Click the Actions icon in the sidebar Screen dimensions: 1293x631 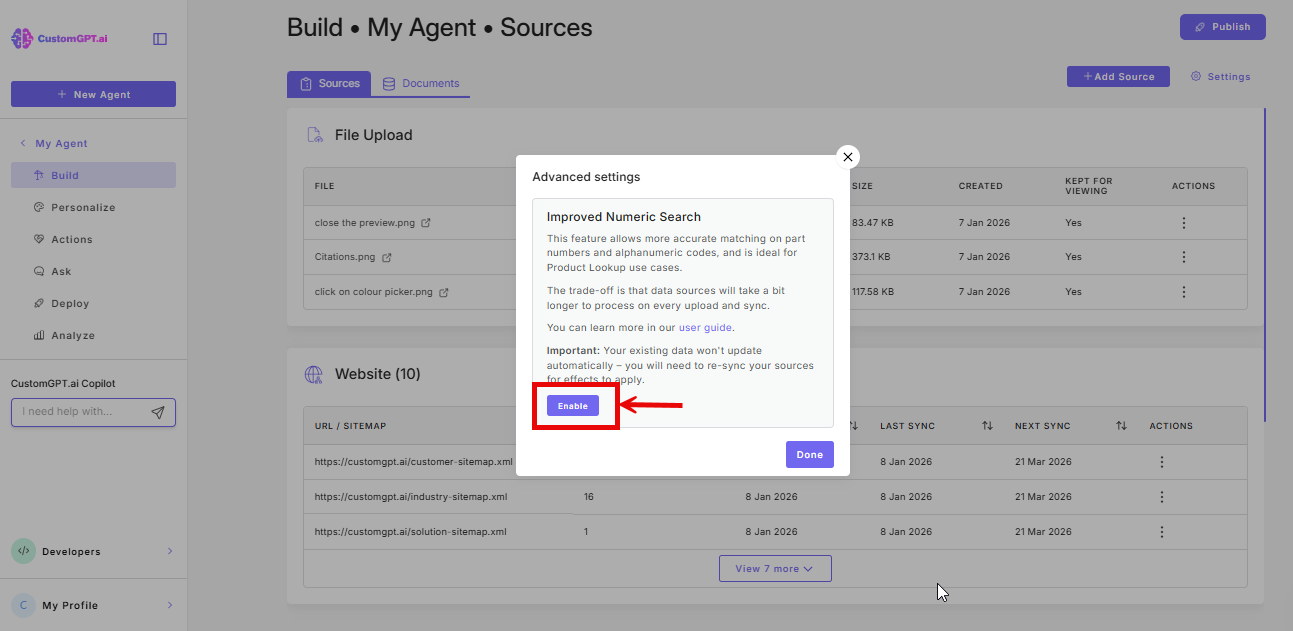37,239
